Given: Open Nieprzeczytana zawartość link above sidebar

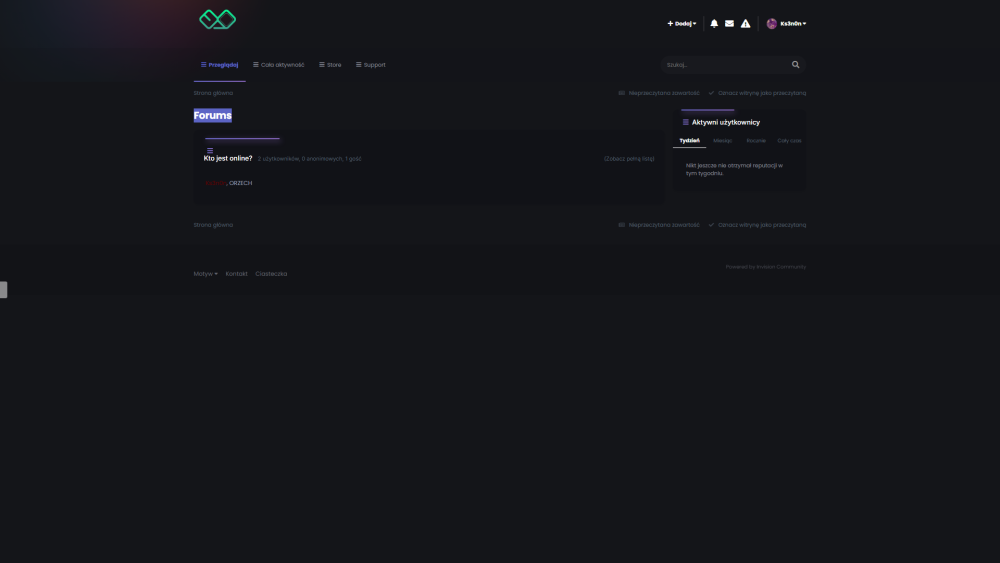Looking at the screenshot, I should click(659, 93).
